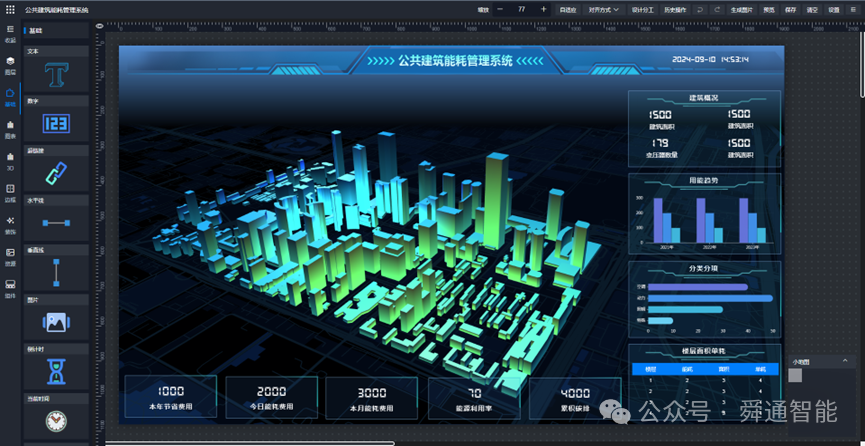Click the 生成图片 generate image button
The height and width of the screenshot is (446, 865).
741,9
